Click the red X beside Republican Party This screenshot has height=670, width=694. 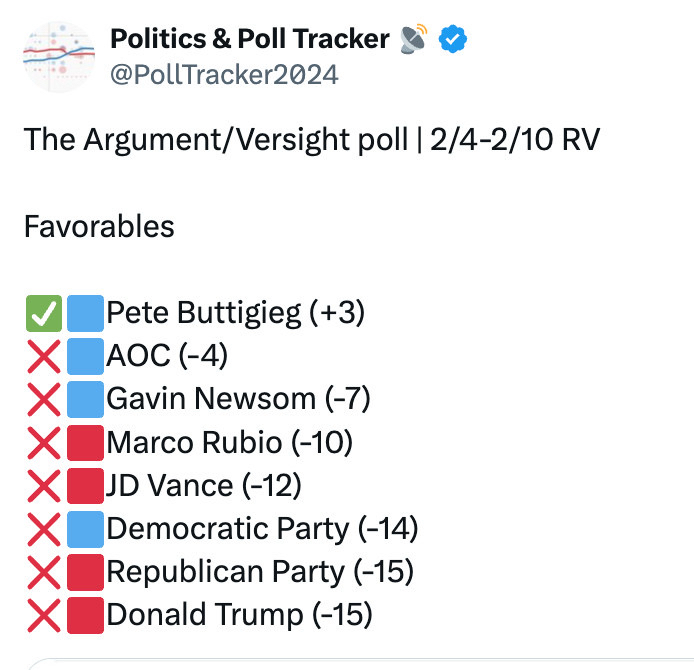pyautogui.click(x=43, y=572)
